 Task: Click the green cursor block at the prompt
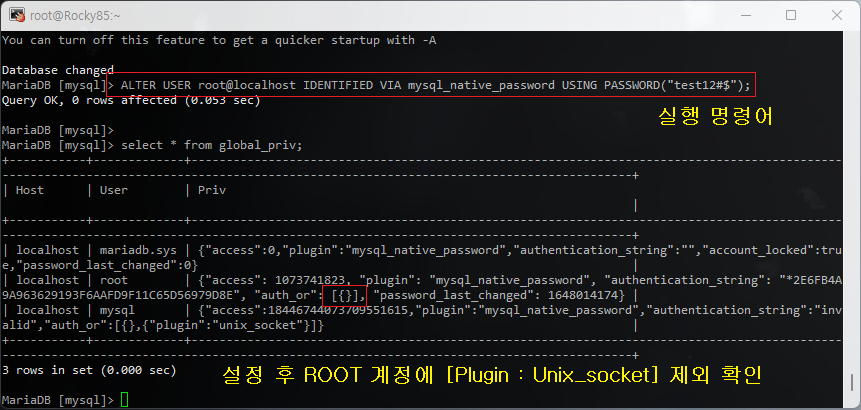pos(125,400)
